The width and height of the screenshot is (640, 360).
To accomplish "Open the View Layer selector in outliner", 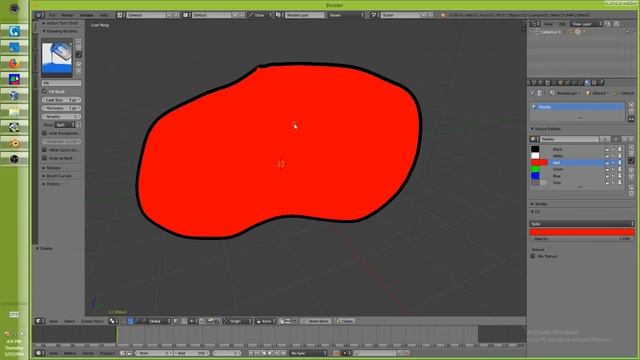I will (x=587, y=24).
